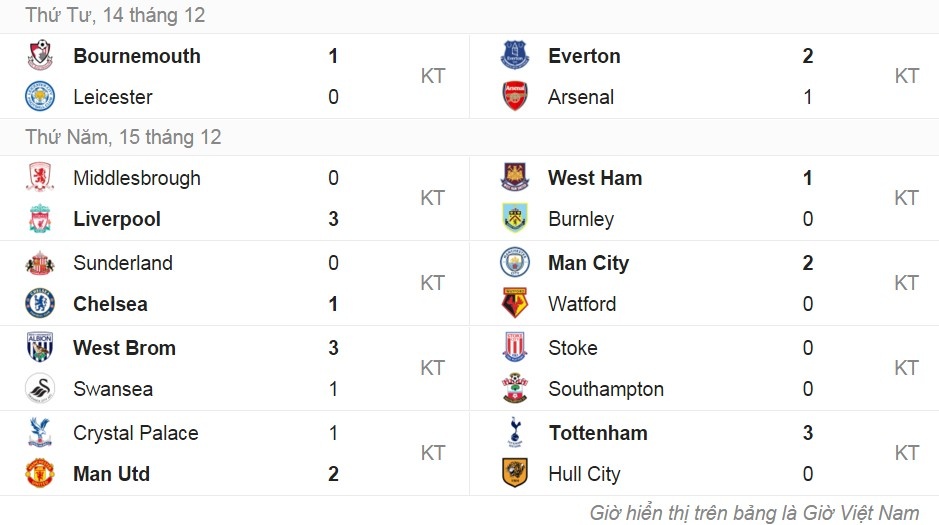The image size is (939, 525).
Task: Click the Watford club crest
Action: click(514, 304)
